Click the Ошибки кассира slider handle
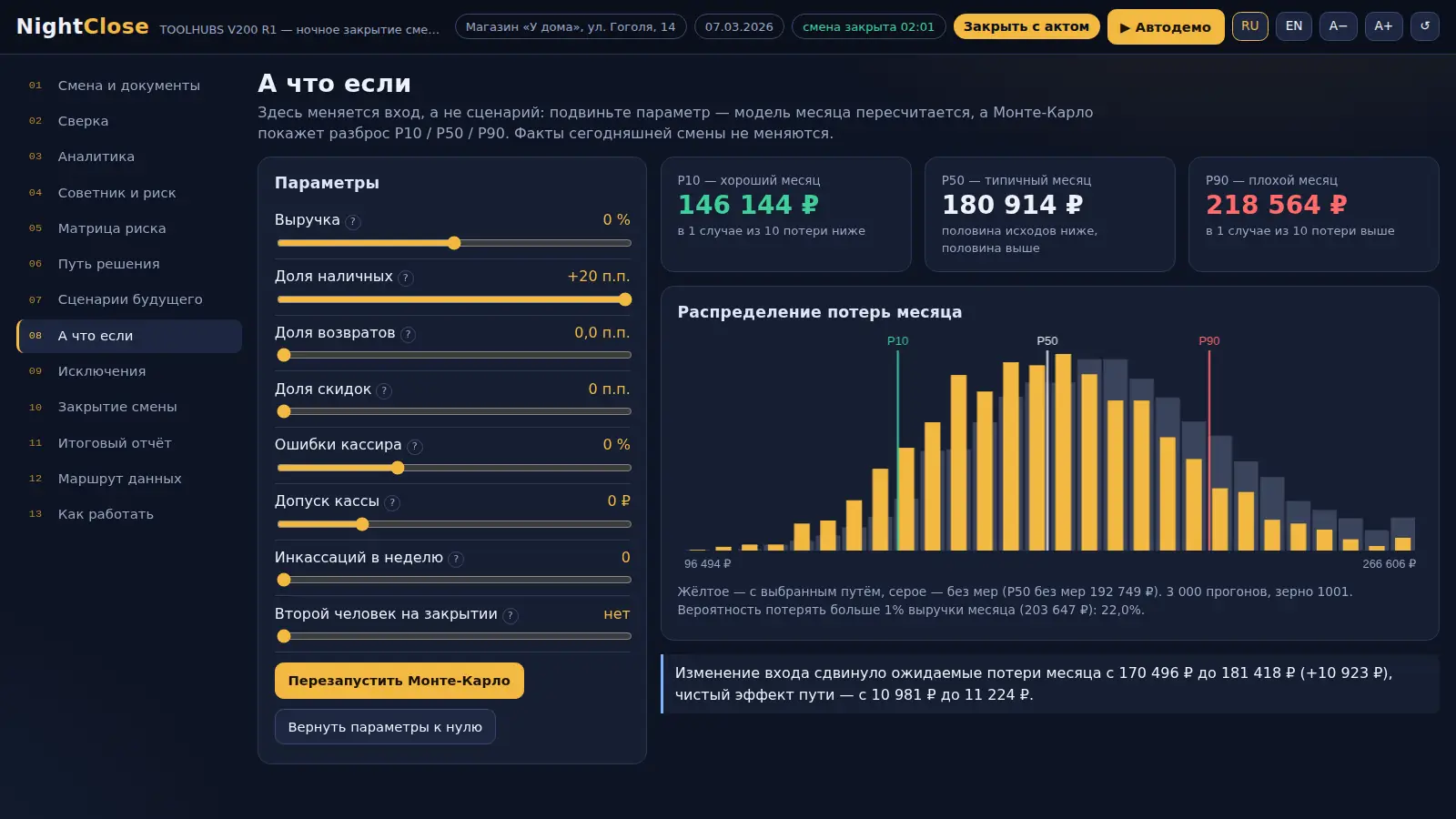 point(398,468)
